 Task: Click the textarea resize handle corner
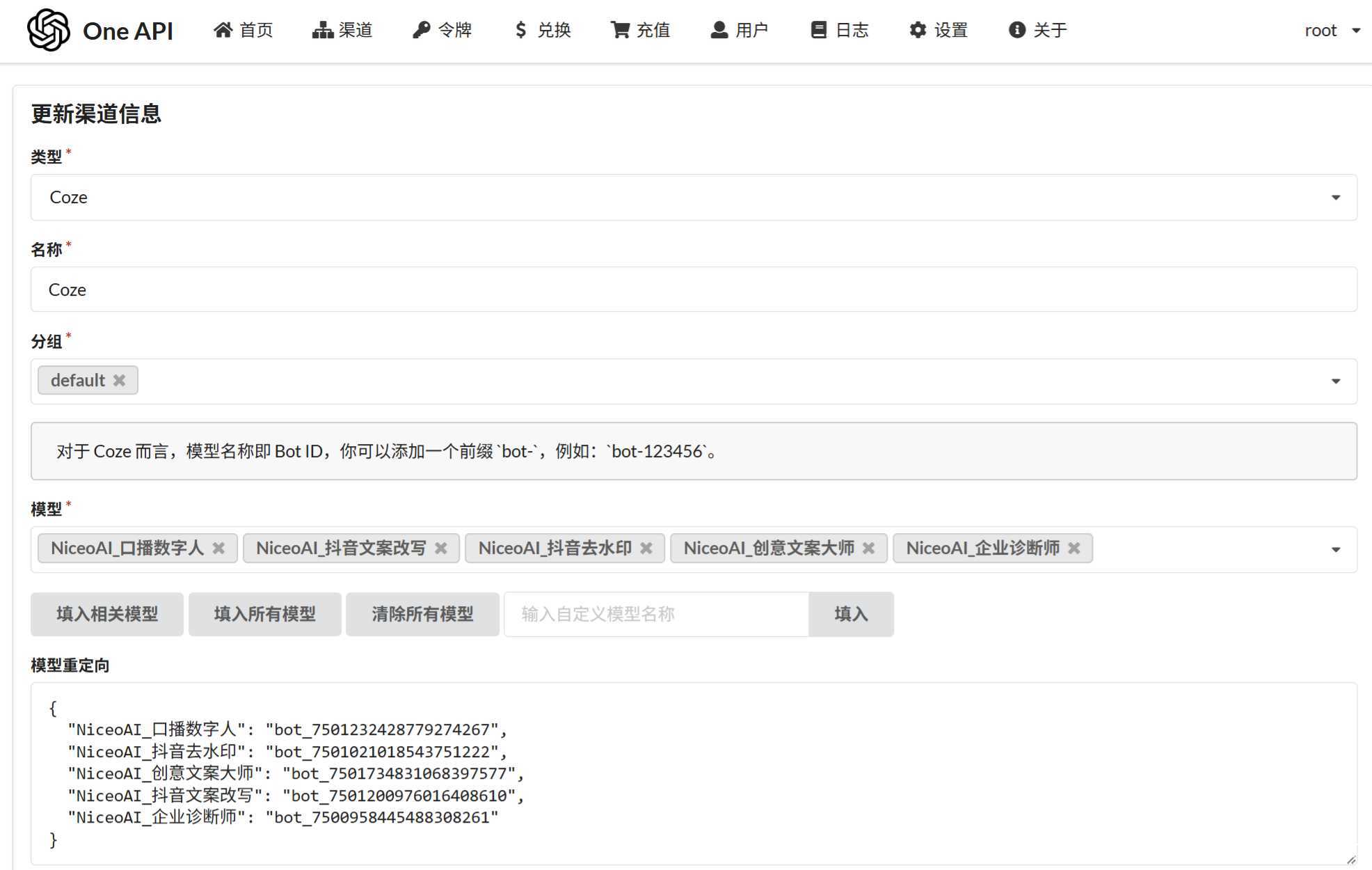(x=1350, y=859)
